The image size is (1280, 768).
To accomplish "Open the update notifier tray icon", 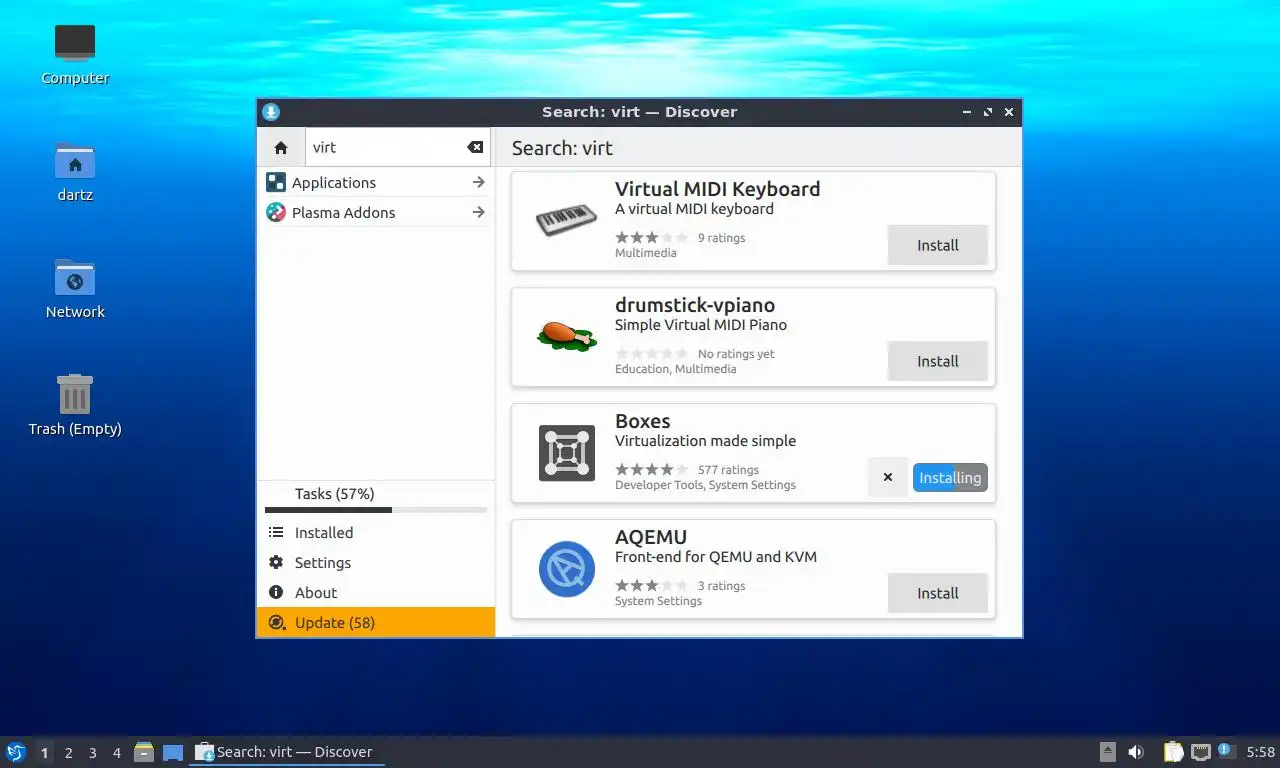I will pos(1227,752).
